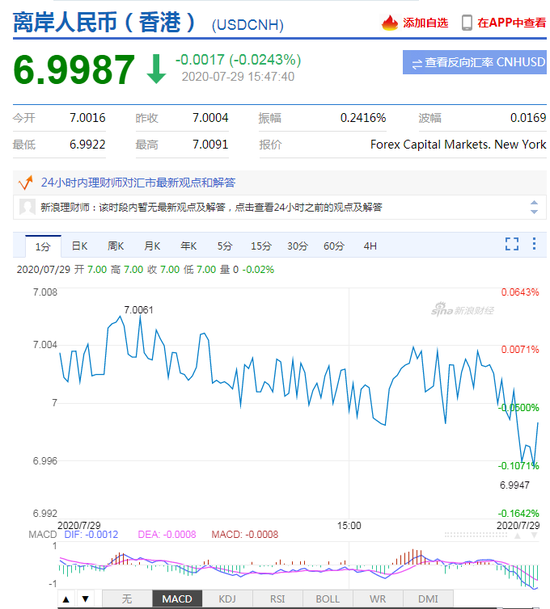Click the 新浪理财师 message text
This screenshot has height=609, width=550.
[211, 207]
